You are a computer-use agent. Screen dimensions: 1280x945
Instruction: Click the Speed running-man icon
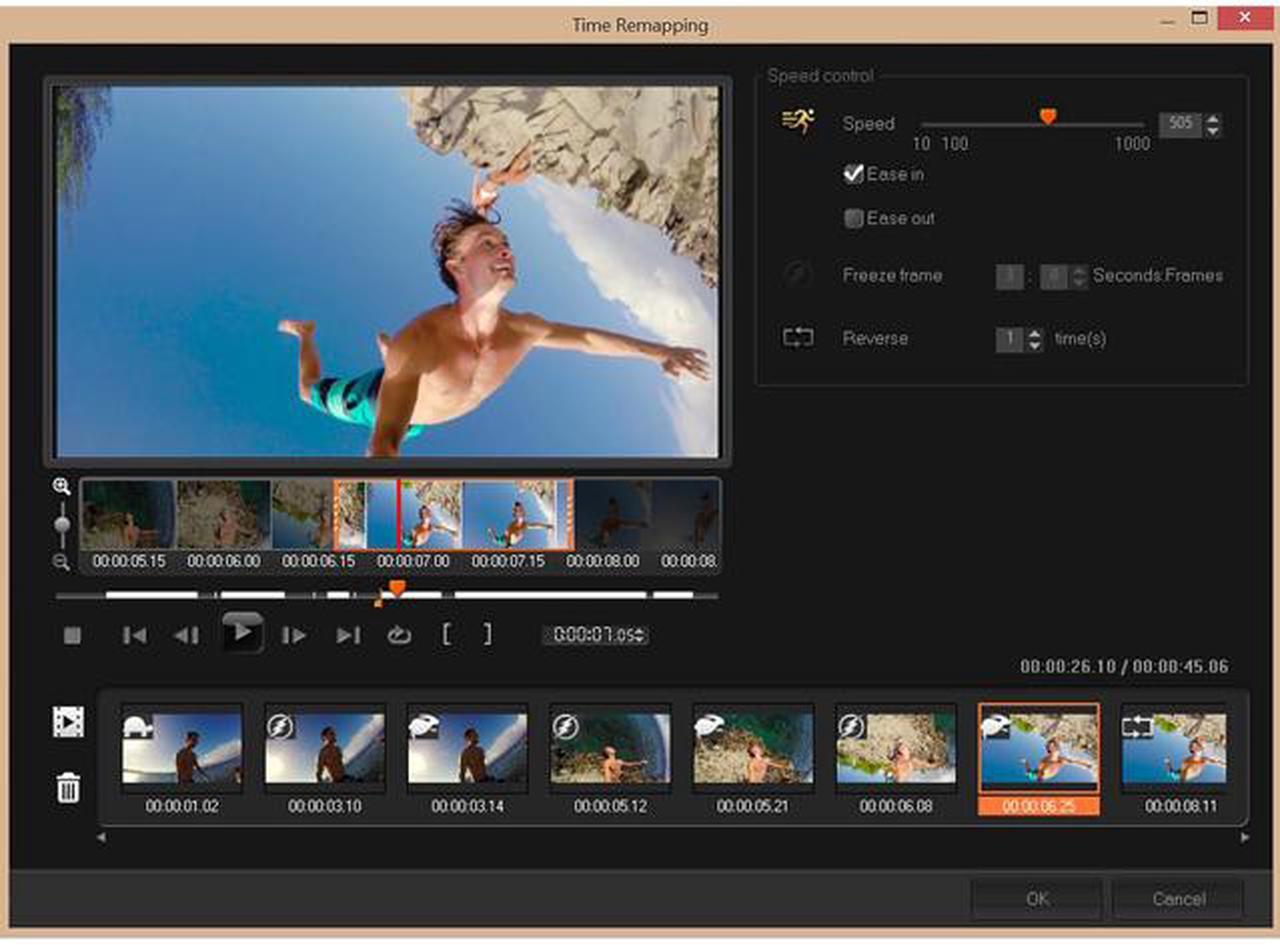(798, 122)
